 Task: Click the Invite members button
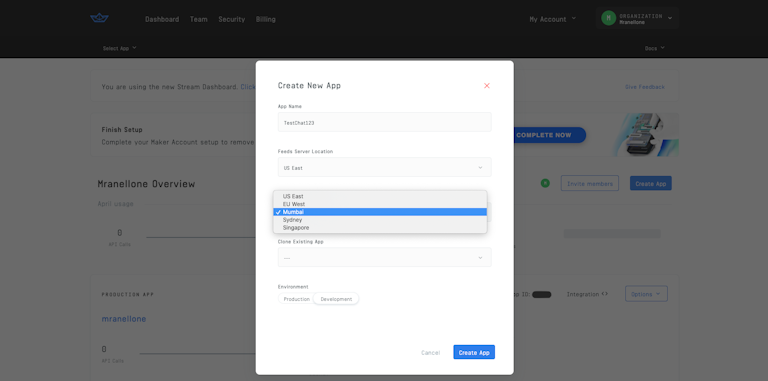point(590,184)
